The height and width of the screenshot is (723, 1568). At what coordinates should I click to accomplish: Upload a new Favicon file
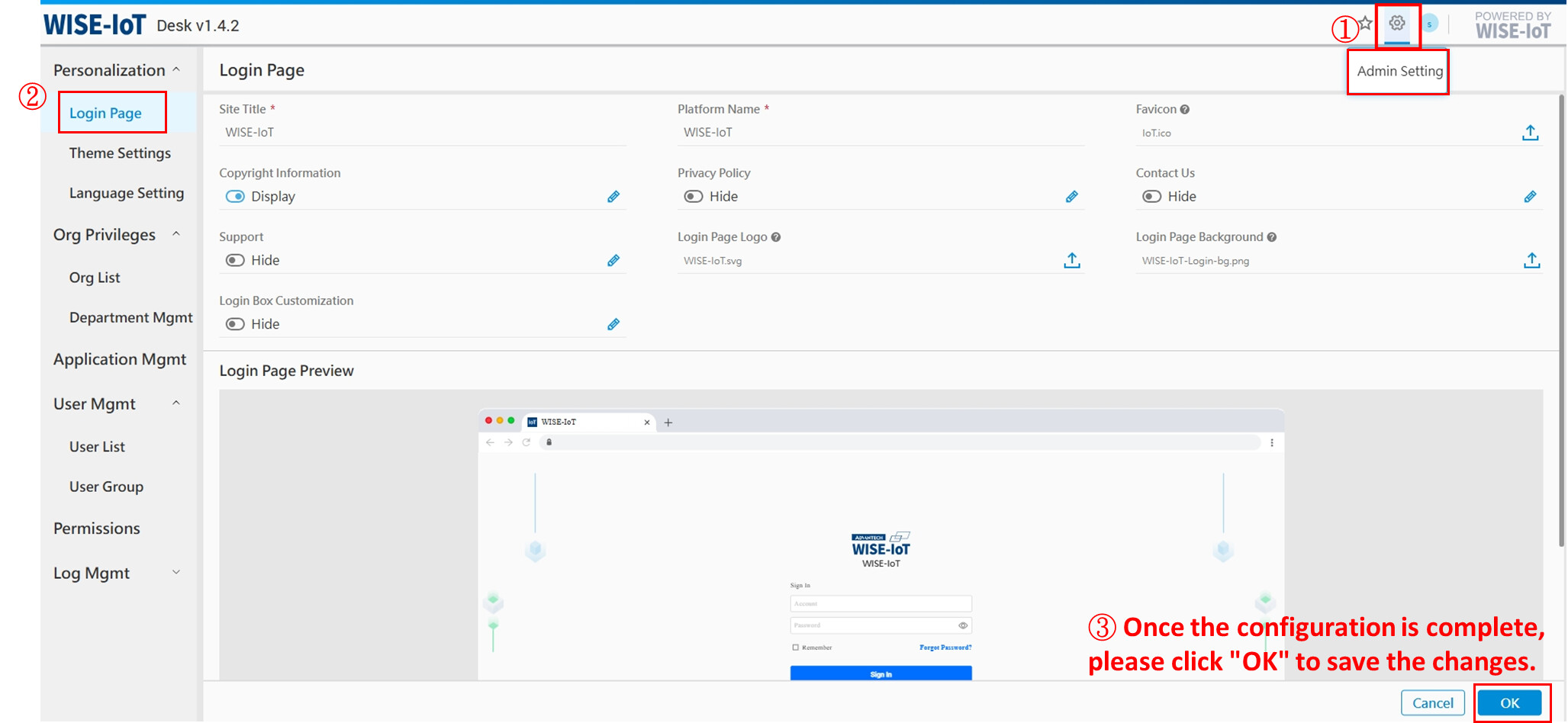pyautogui.click(x=1530, y=133)
